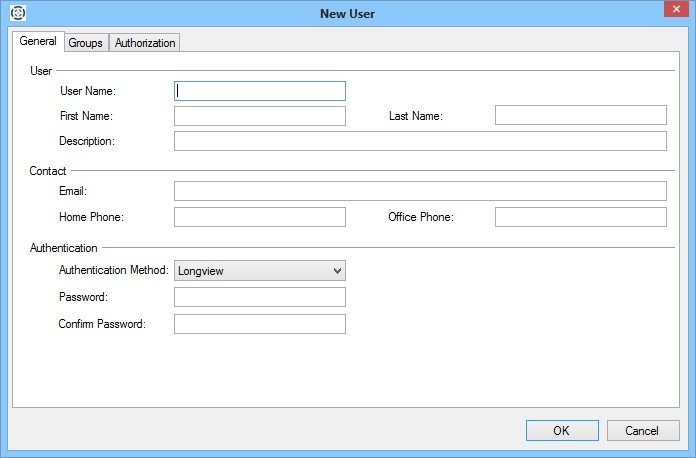Image resolution: width=696 pixels, height=458 pixels.
Task: Select the Description text field
Action: (x=420, y=141)
